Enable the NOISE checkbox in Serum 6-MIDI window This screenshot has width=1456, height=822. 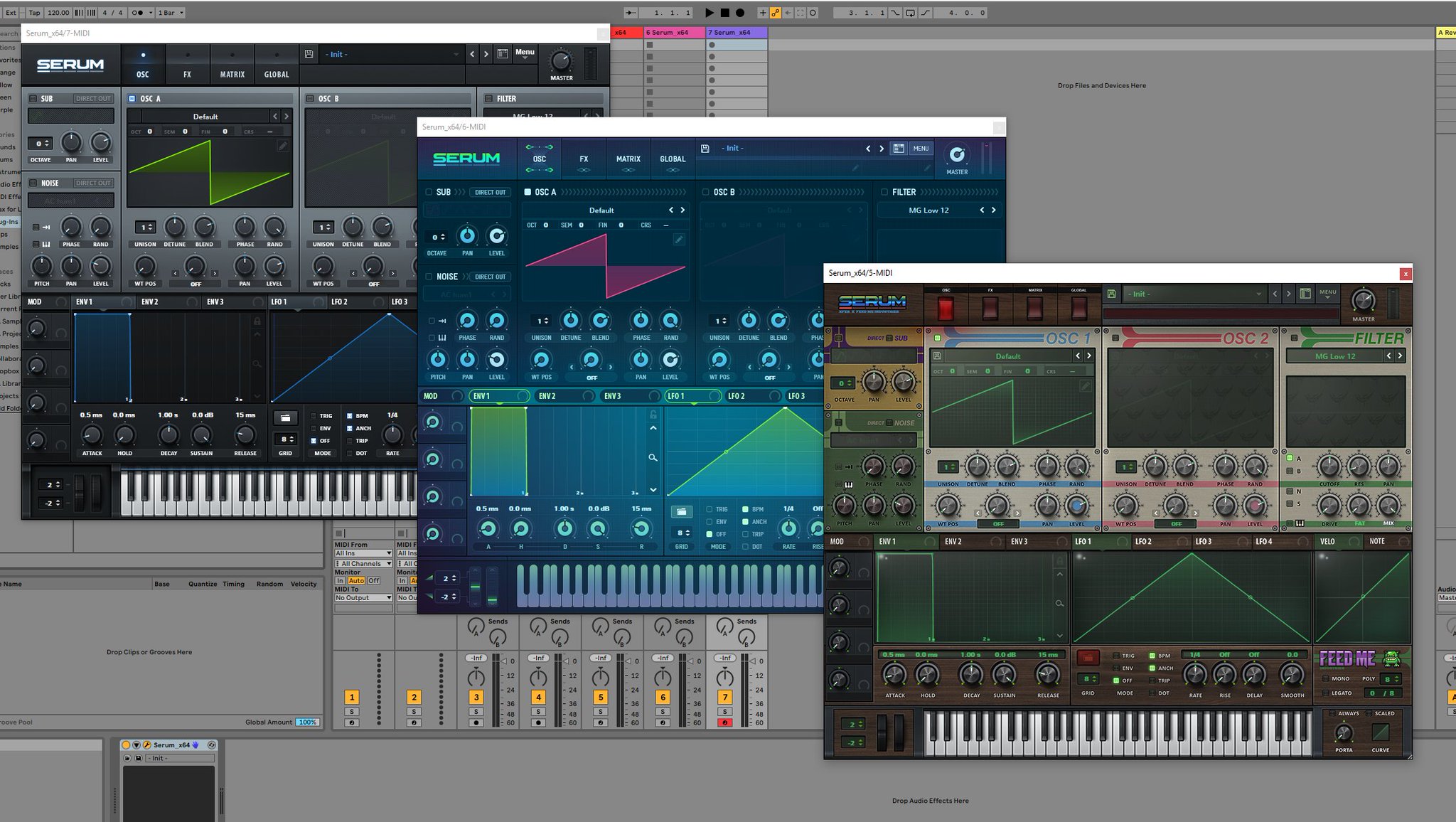point(429,277)
